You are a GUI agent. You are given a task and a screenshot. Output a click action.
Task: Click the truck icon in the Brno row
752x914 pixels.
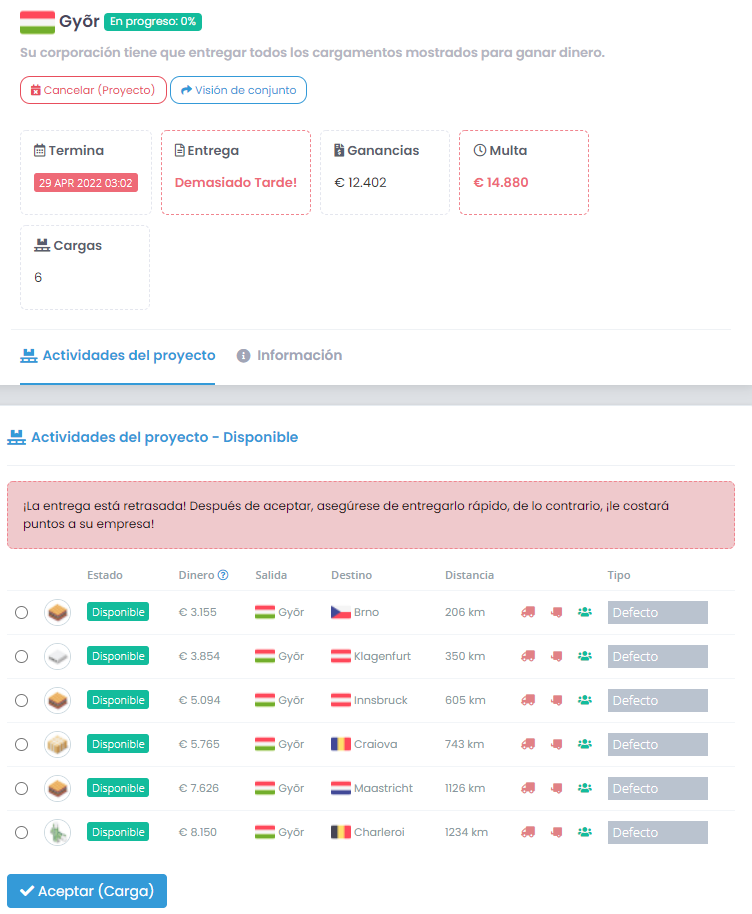pos(528,612)
